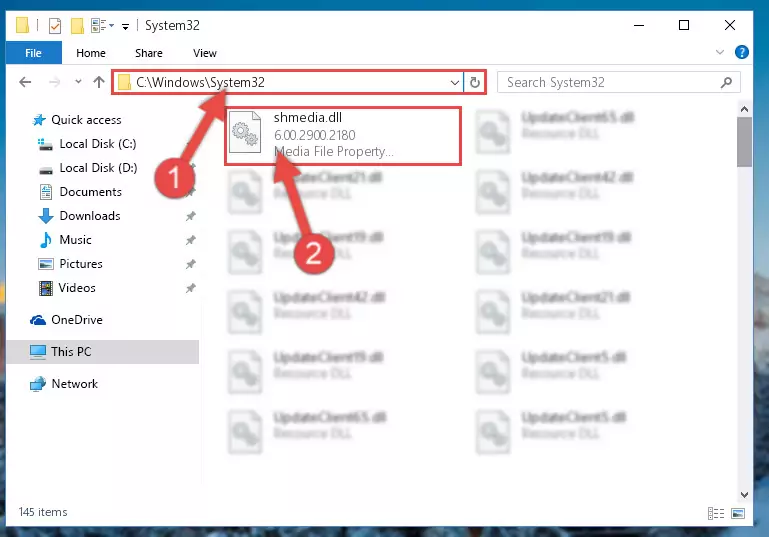
Task: Click the pin icon beside Videos
Action: (x=190, y=288)
